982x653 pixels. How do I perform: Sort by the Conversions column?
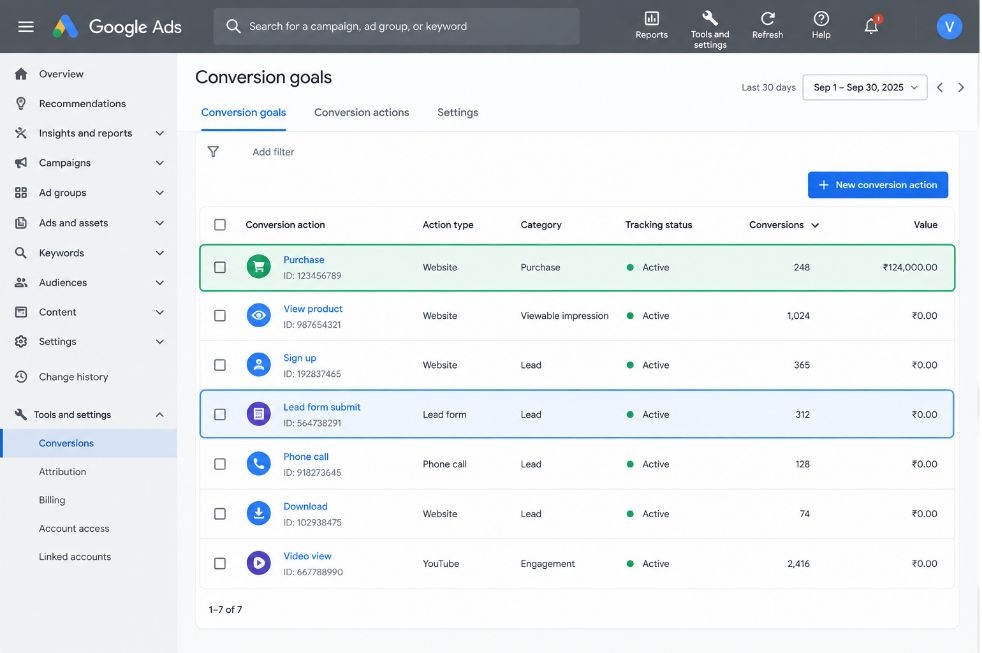tap(783, 225)
